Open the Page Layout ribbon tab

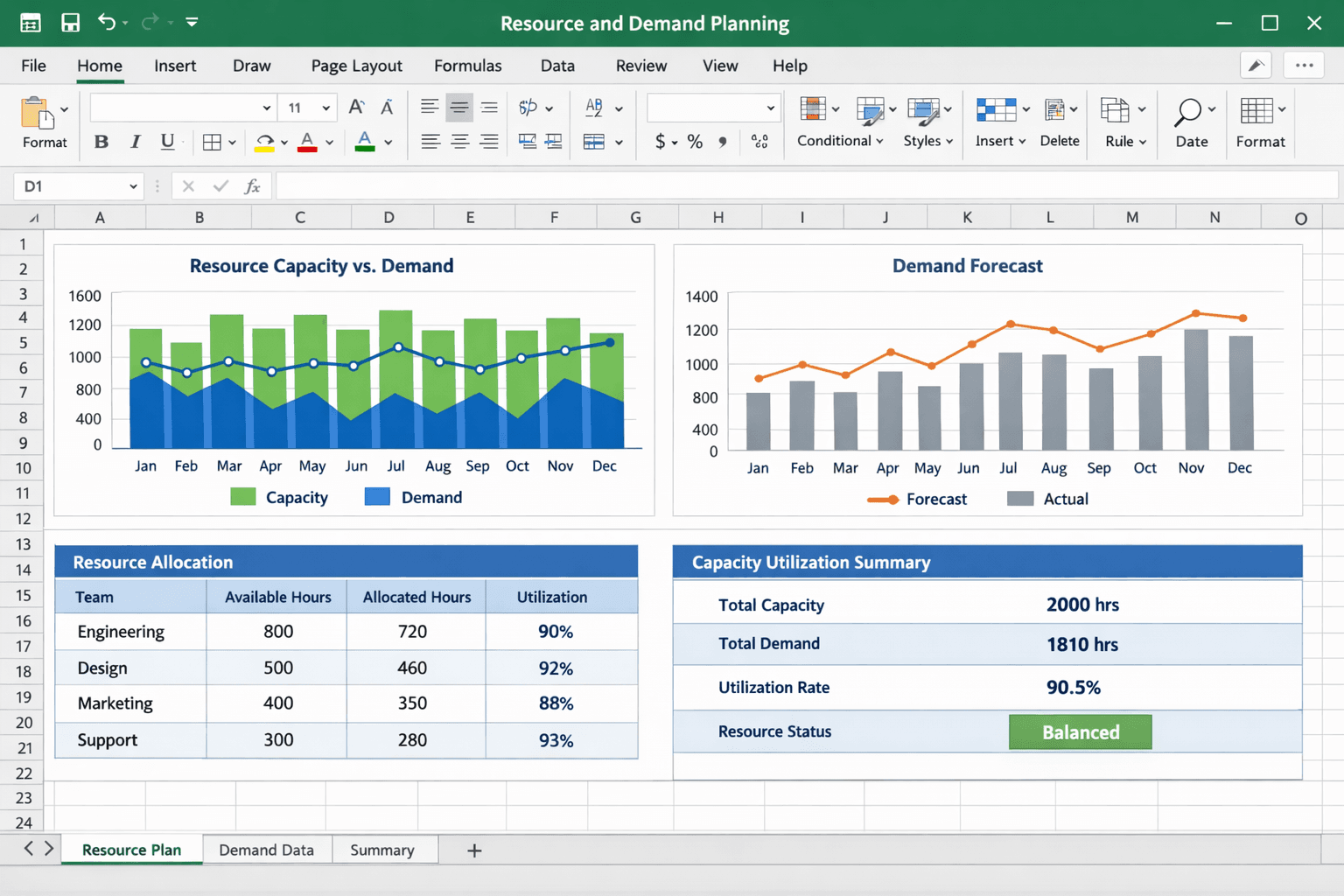click(x=356, y=66)
